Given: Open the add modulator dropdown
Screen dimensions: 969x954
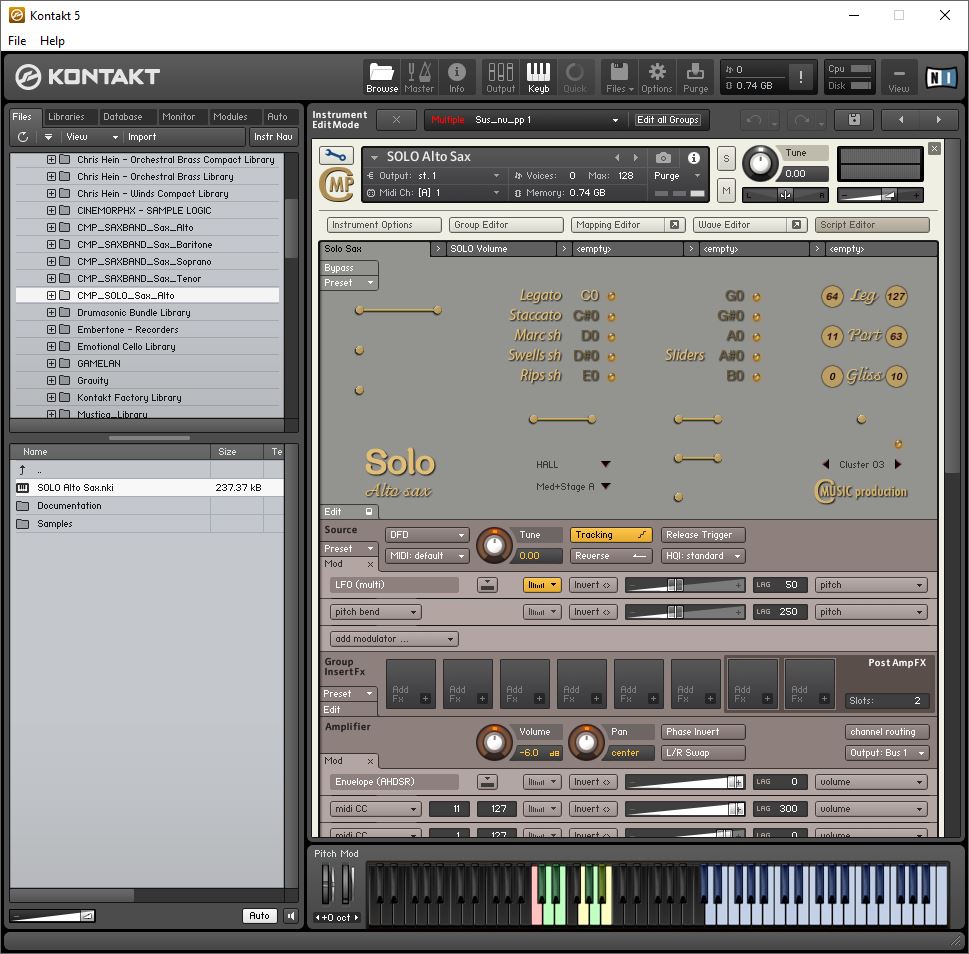Looking at the screenshot, I should (394, 638).
